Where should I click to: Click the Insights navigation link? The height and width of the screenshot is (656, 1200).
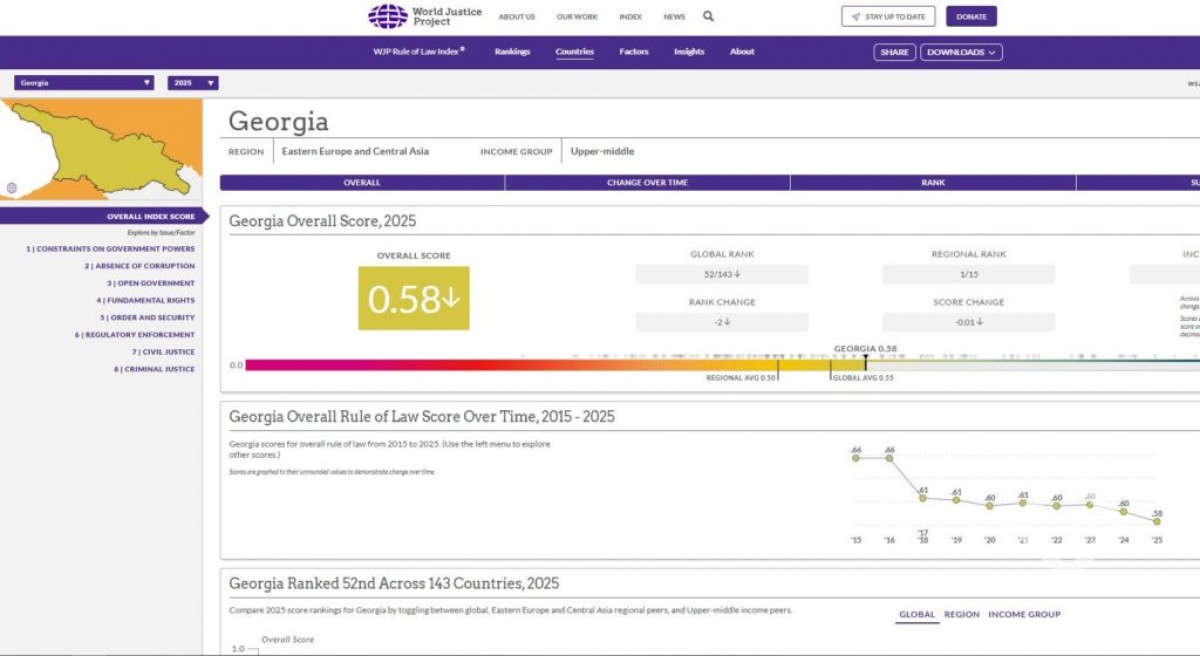coord(689,52)
